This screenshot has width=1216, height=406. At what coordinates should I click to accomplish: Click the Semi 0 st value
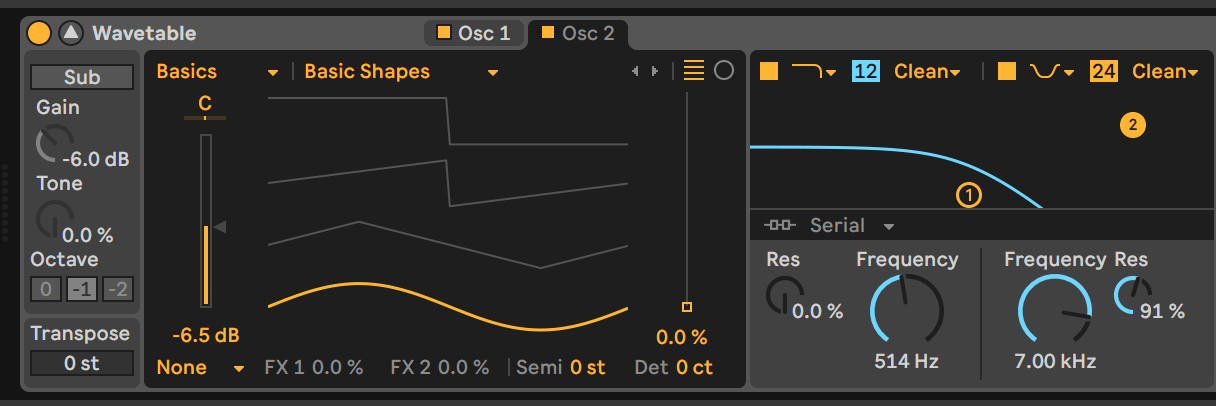588,367
